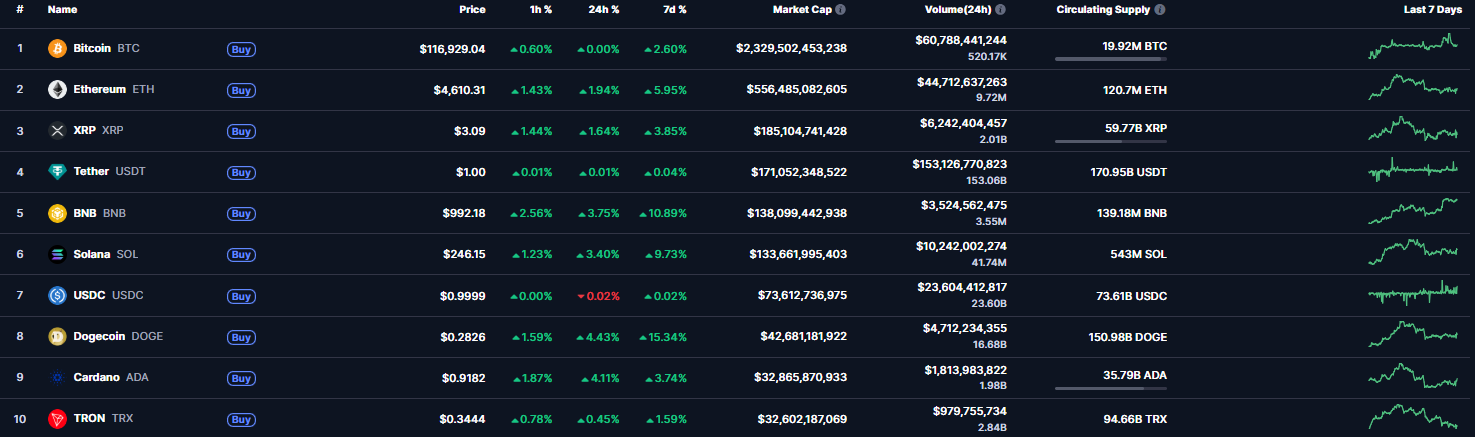Click the Dogecoin coin logo
The width and height of the screenshot is (1475, 437).
pyautogui.click(x=57, y=336)
